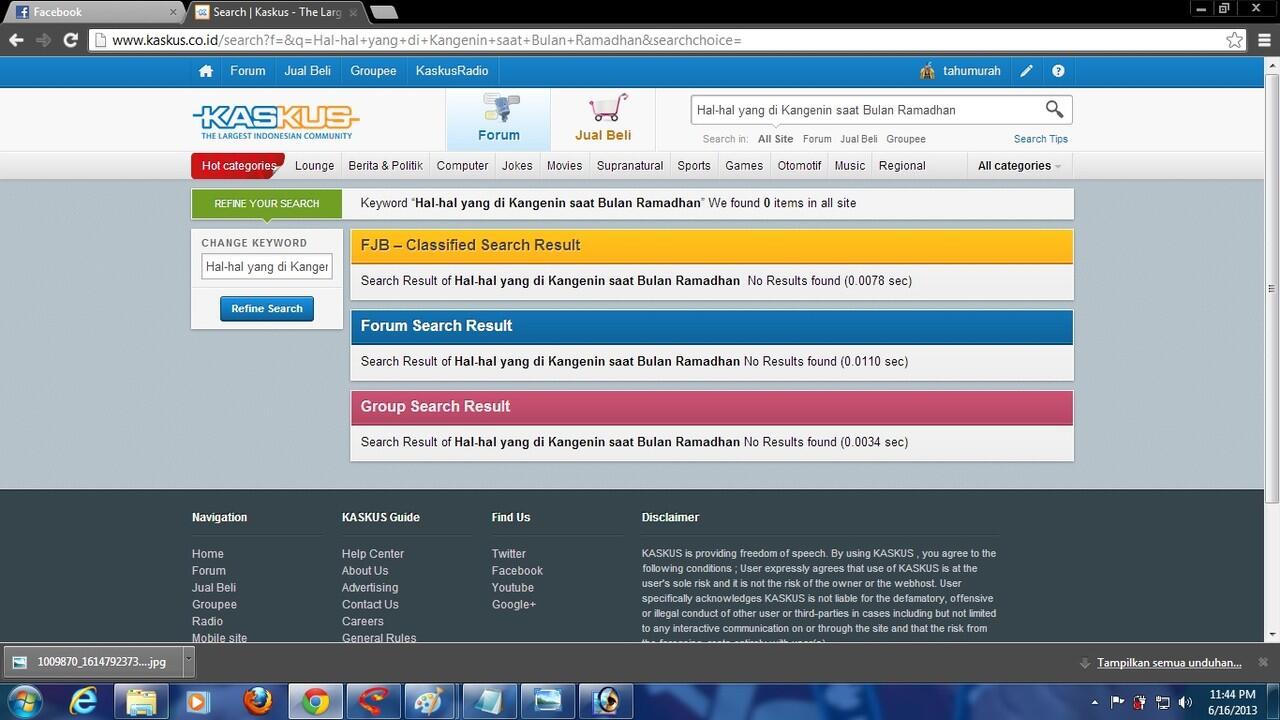This screenshot has height=720, width=1280.
Task: Open Windows Media Player taskbar icon
Action: pos(199,701)
